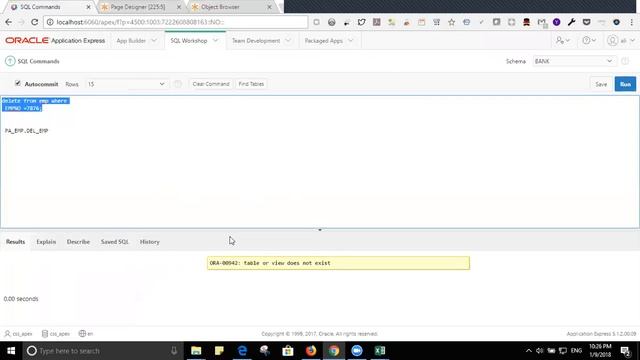Screen dimensions: 640x360
Task: Open Sticky Notes from taskbar
Action: (x=219, y=351)
